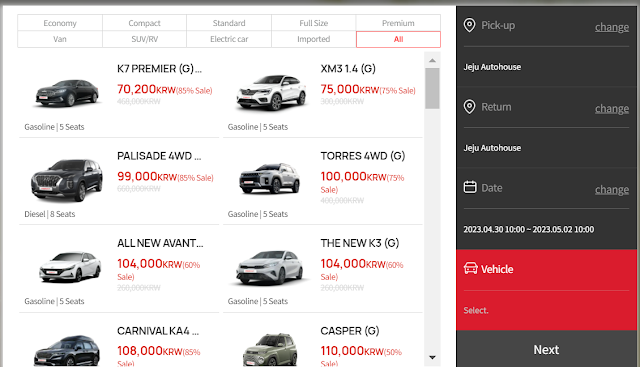Click the rental date range text
The width and height of the screenshot is (640, 367).
[x=529, y=229]
